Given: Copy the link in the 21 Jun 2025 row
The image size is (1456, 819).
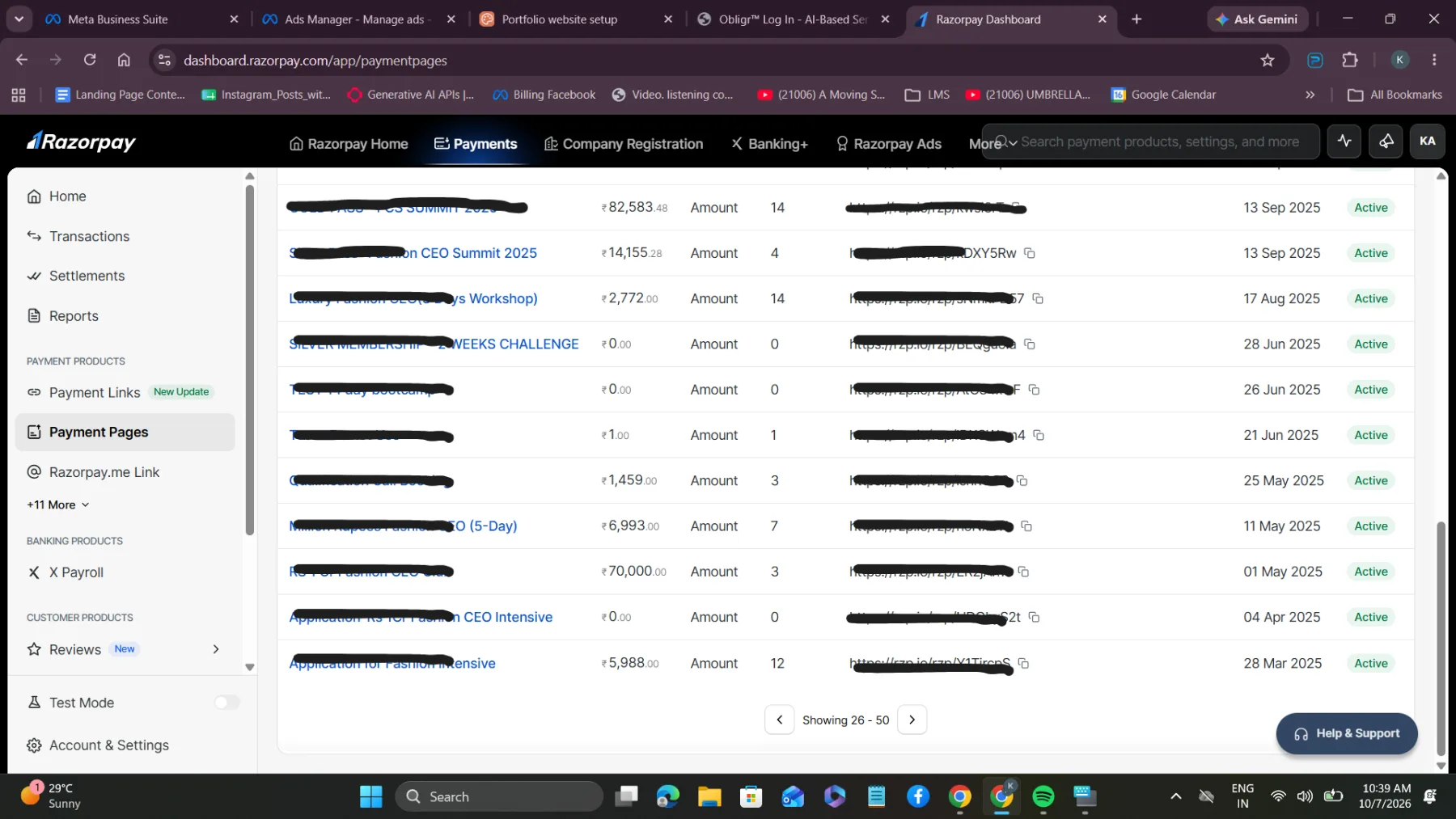Looking at the screenshot, I should (1039, 435).
